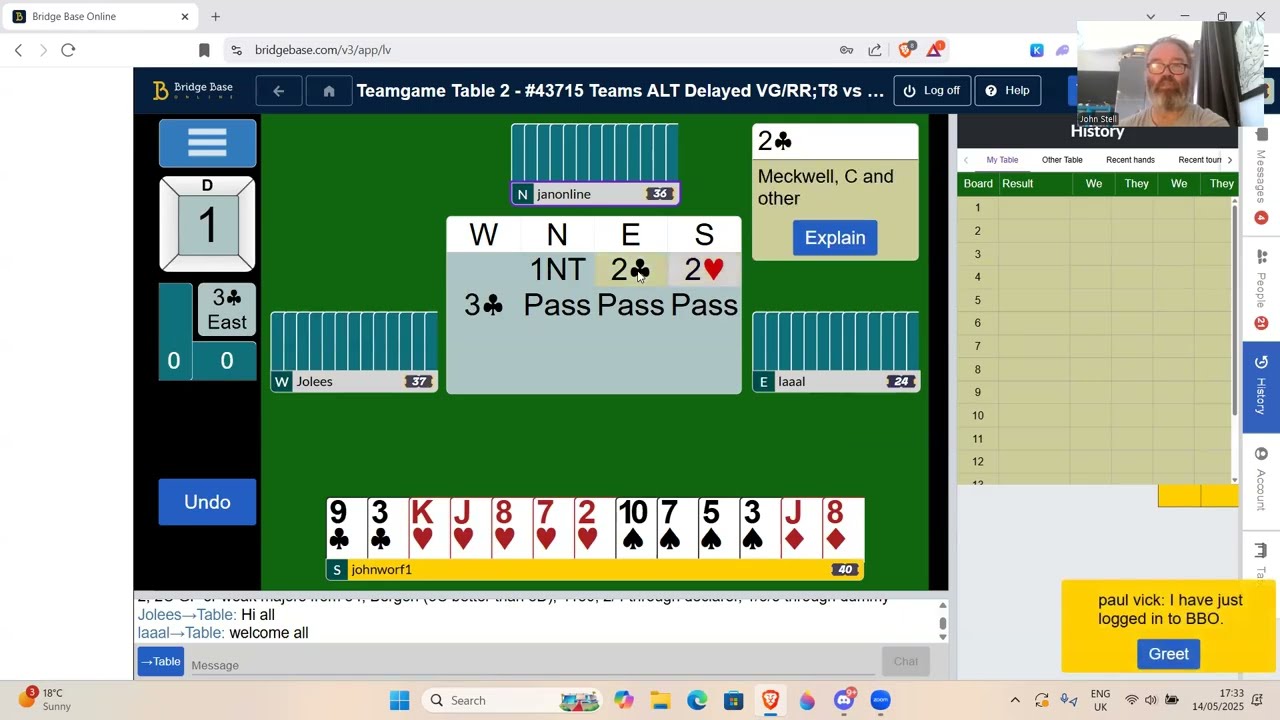Open File Explorer from taskbar
Viewport: 1280px width, 720px height.
click(661, 700)
